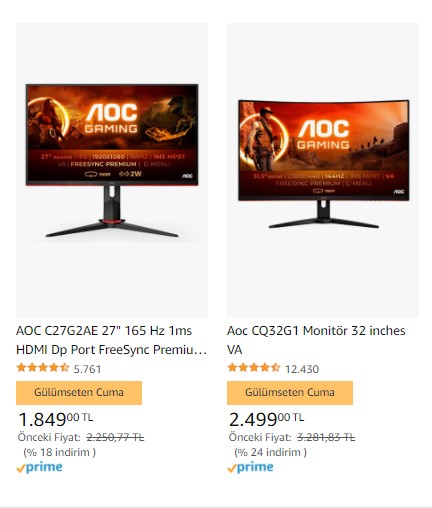Open the curved AOC CQ32G1 monitor image
Screen dimensions: 432x508
point(323,170)
